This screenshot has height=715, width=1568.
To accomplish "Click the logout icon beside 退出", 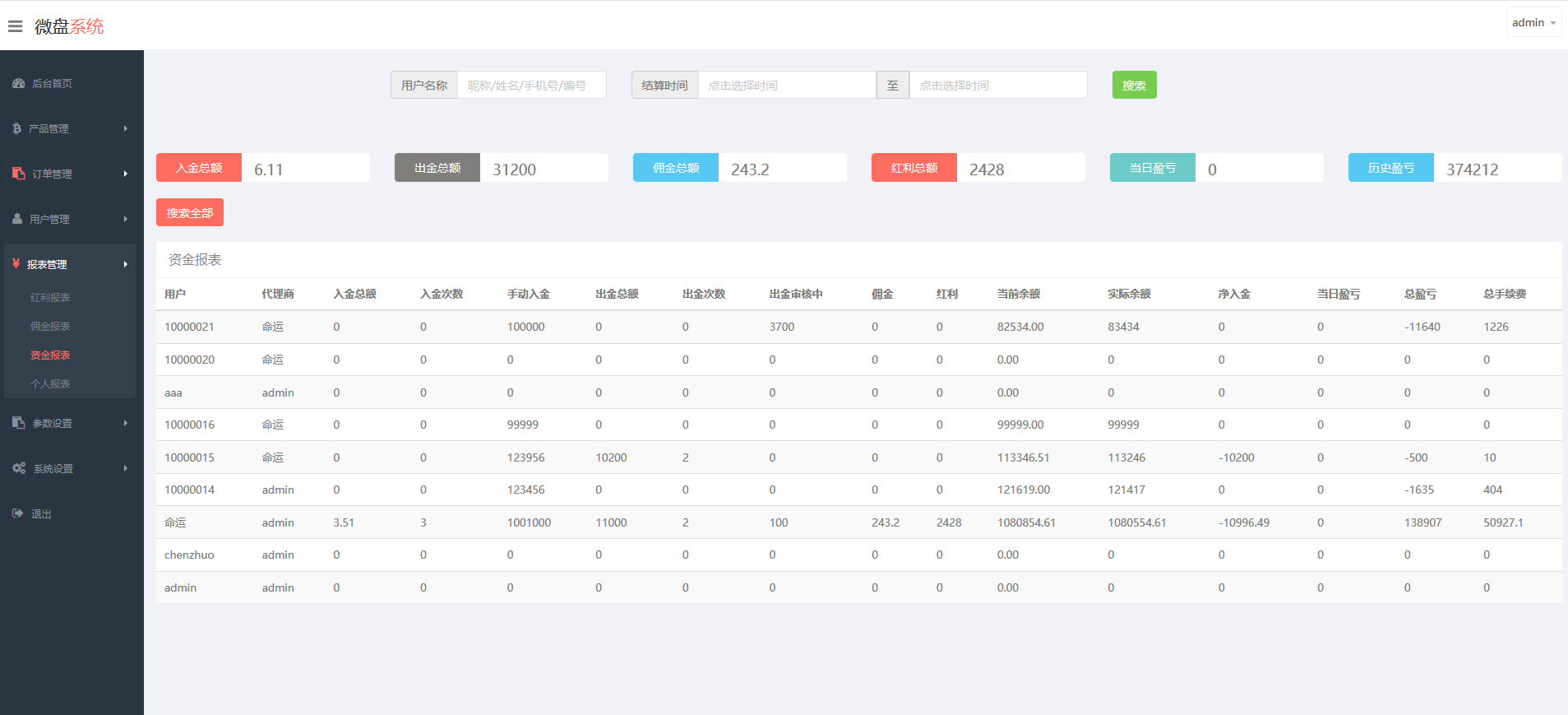I will tap(17, 513).
